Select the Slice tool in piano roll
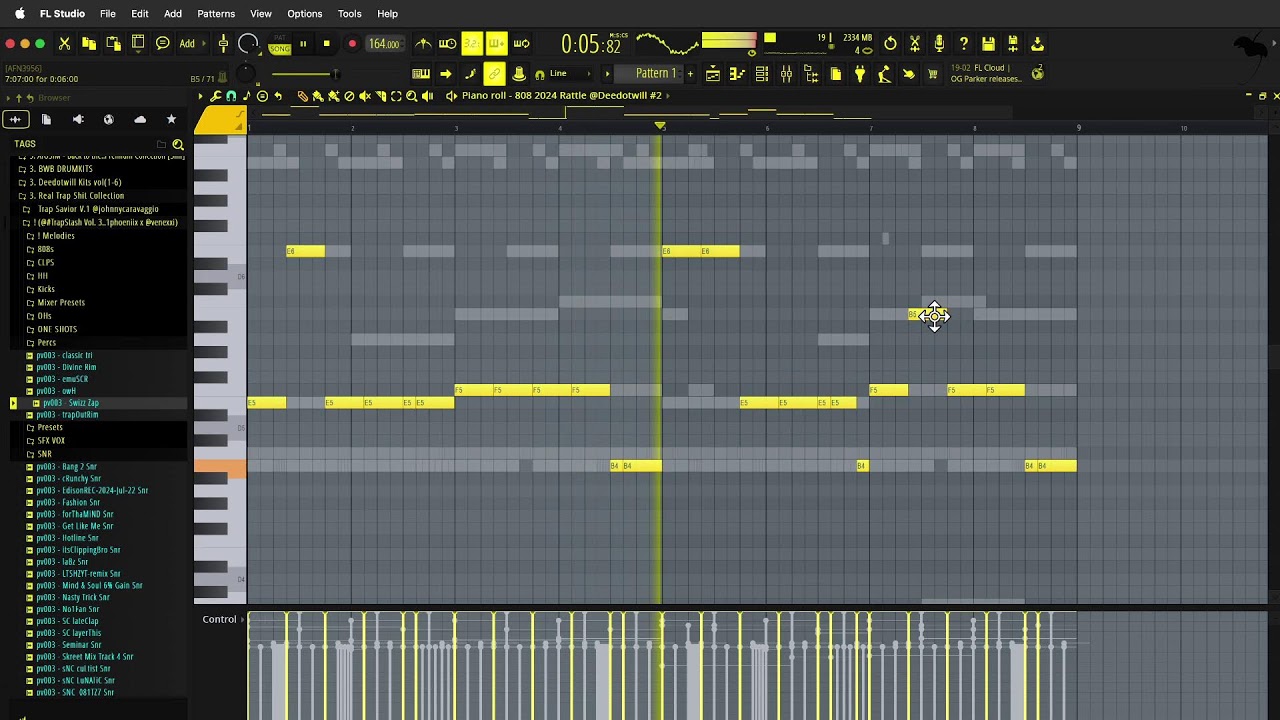1280x720 pixels. (x=381, y=96)
